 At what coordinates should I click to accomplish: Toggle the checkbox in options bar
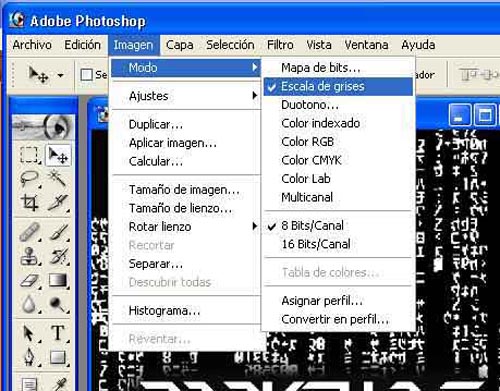click(87, 75)
